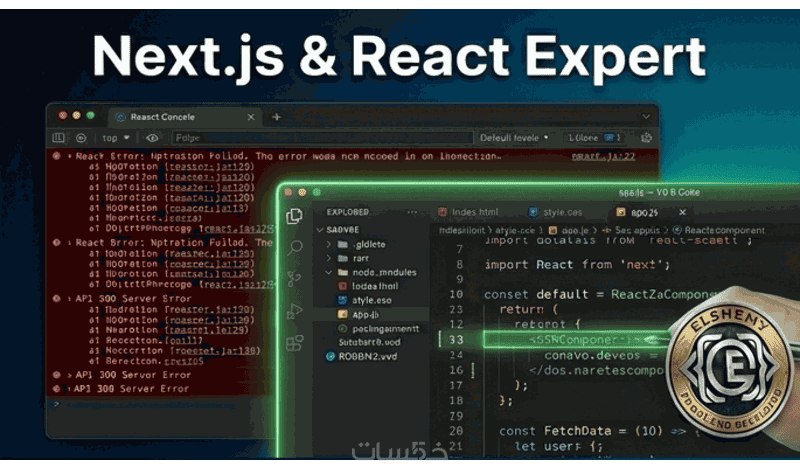Focus the console filter input field
This screenshot has width=800, height=470.
tap(322, 138)
